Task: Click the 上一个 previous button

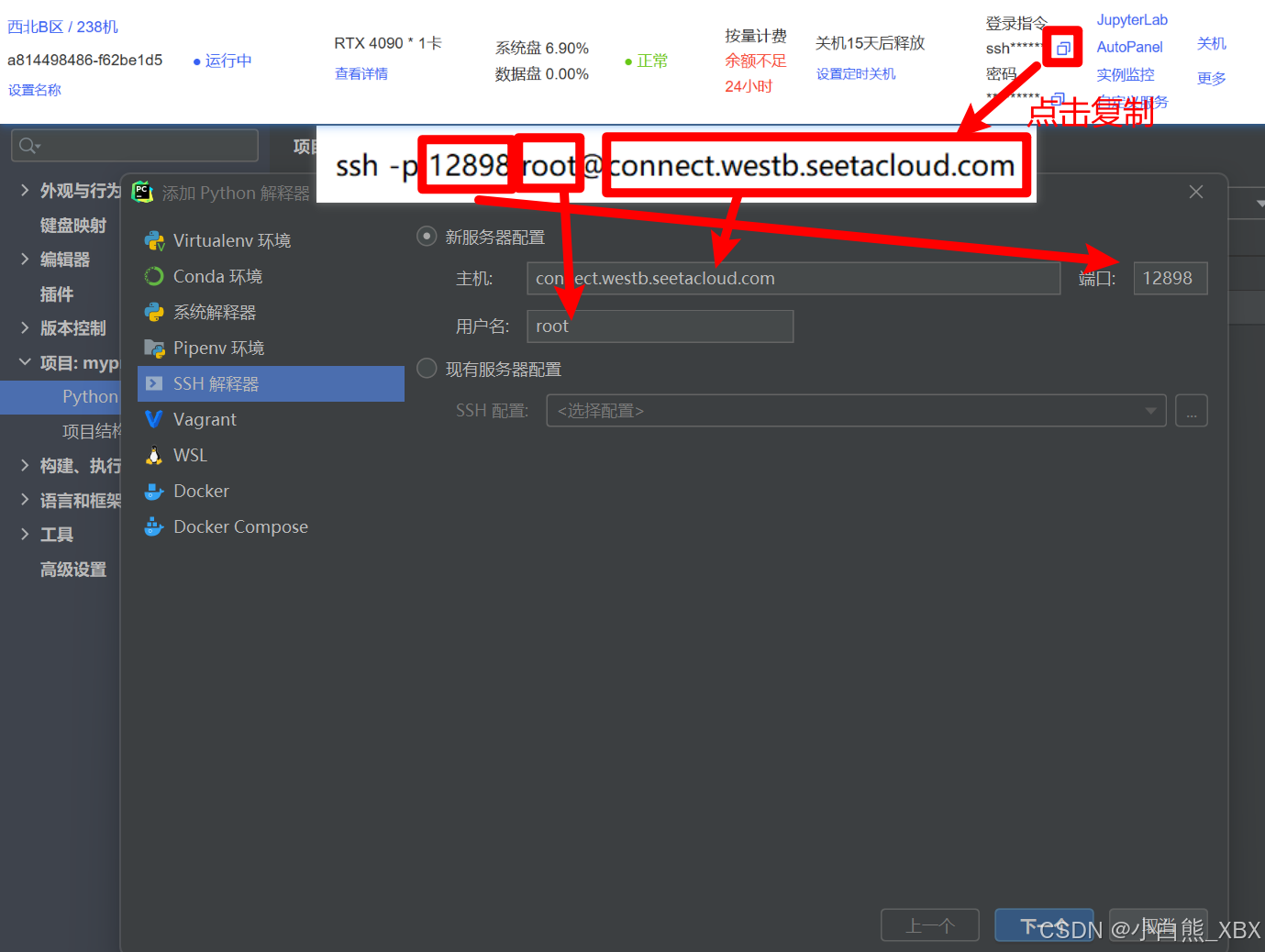Action: (930, 925)
